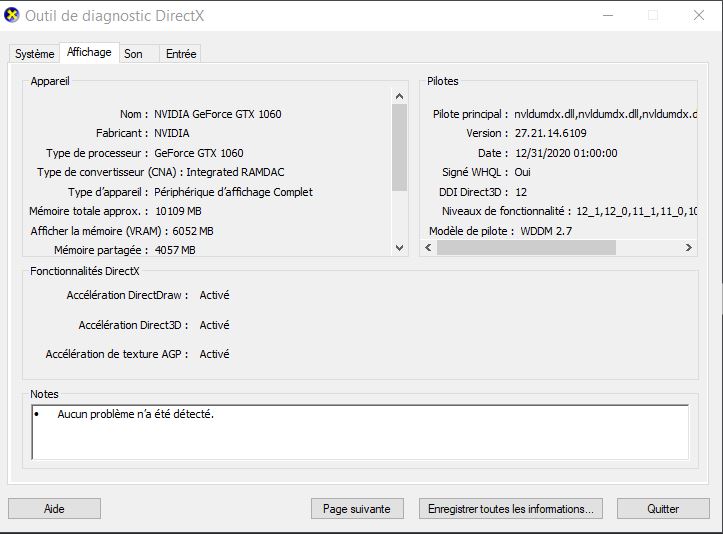Click the left arrow of Pilotes scrollbar
Image resolution: width=723 pixels, height=534 pixels.
428,247
